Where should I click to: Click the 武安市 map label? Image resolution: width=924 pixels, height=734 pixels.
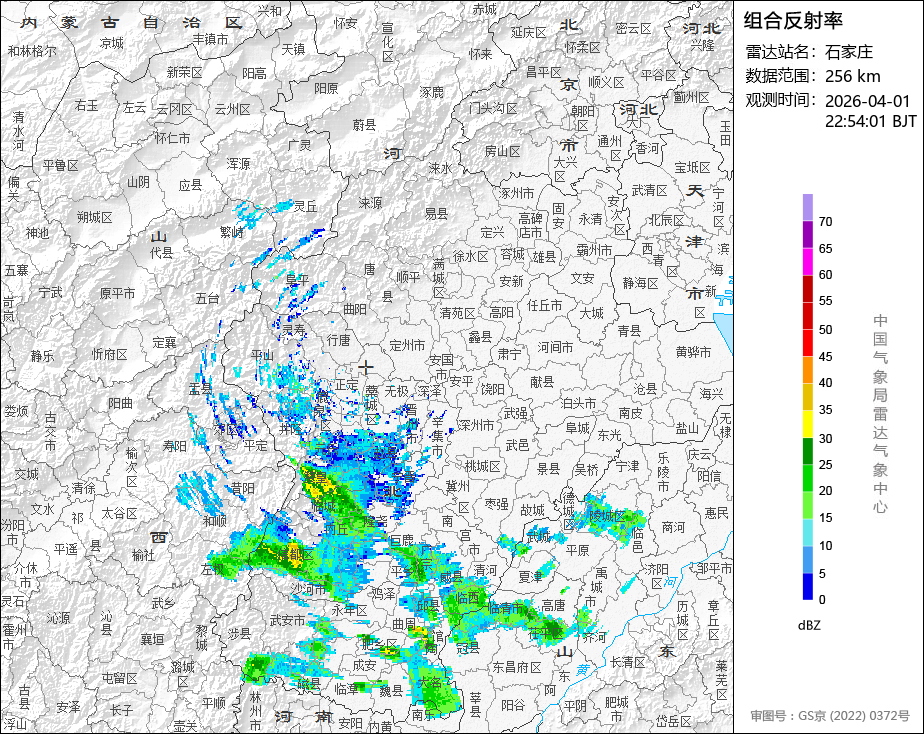(x=287, y=620)
